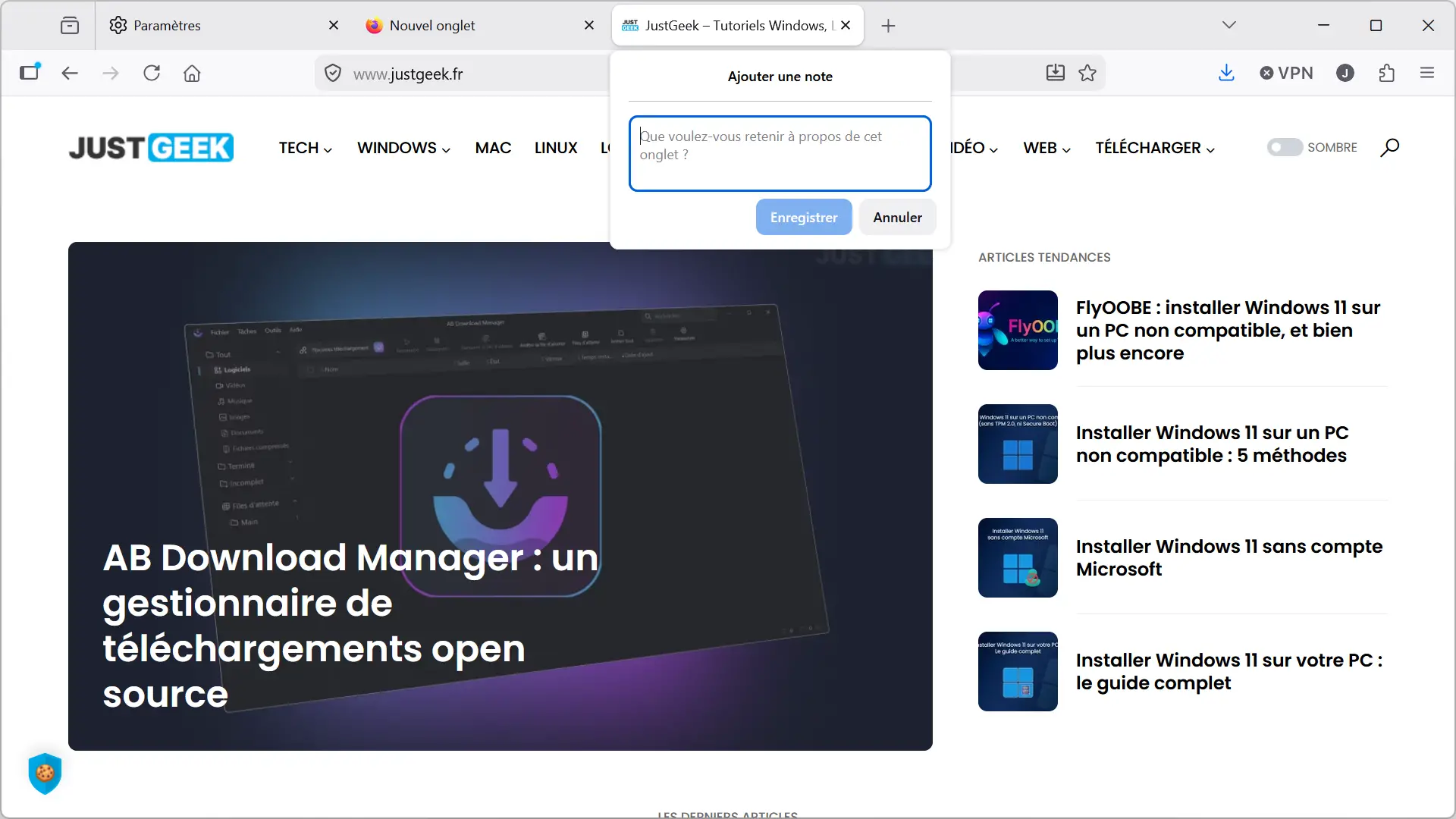The image size is (1456, 819).
Task: Open the extensions puzzle icon
Action: coord(1387,73)
